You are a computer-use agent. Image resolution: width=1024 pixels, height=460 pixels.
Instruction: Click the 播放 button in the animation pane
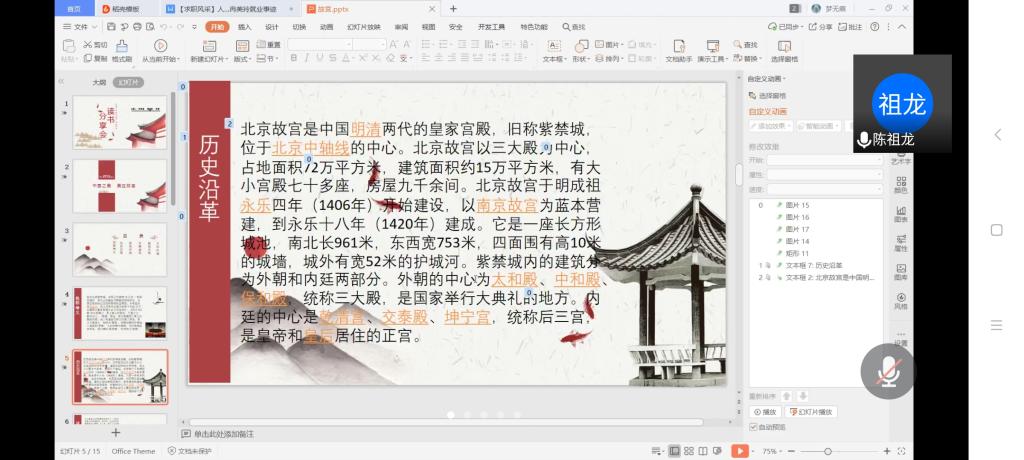pos(765,412)
